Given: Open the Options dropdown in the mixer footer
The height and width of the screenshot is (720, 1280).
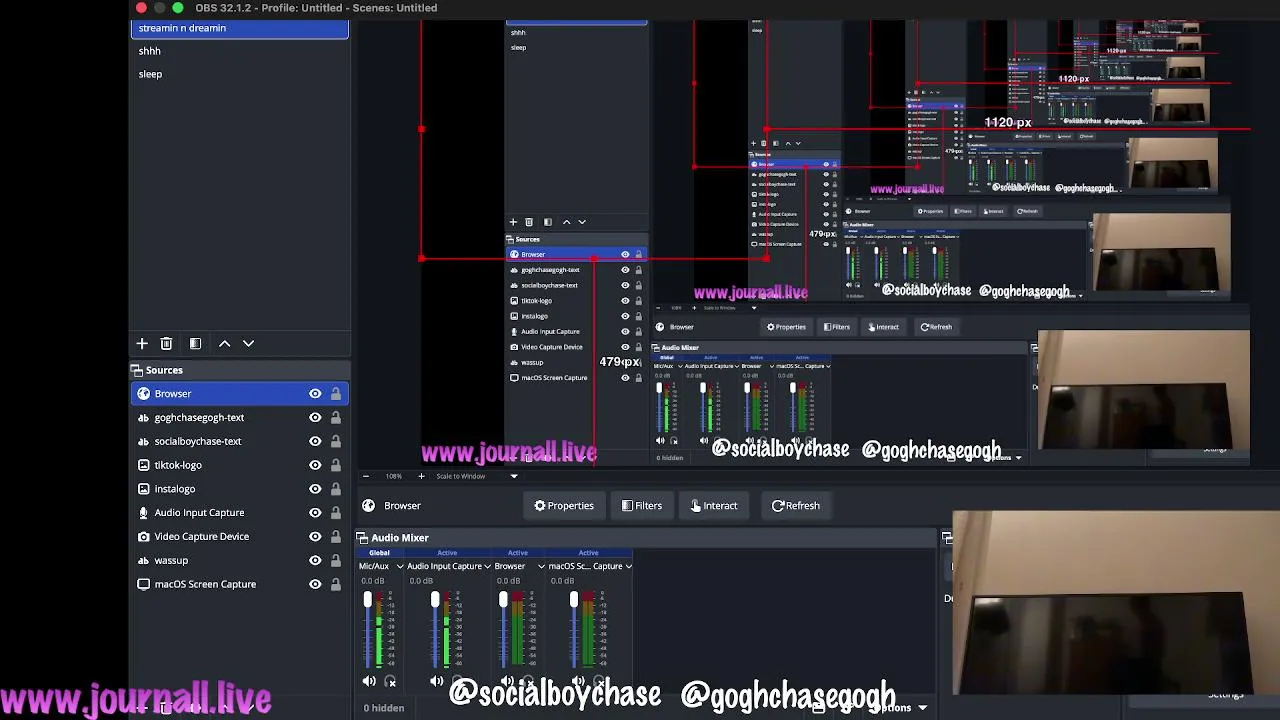Looking at the screenshot, I should pos(898,708).
